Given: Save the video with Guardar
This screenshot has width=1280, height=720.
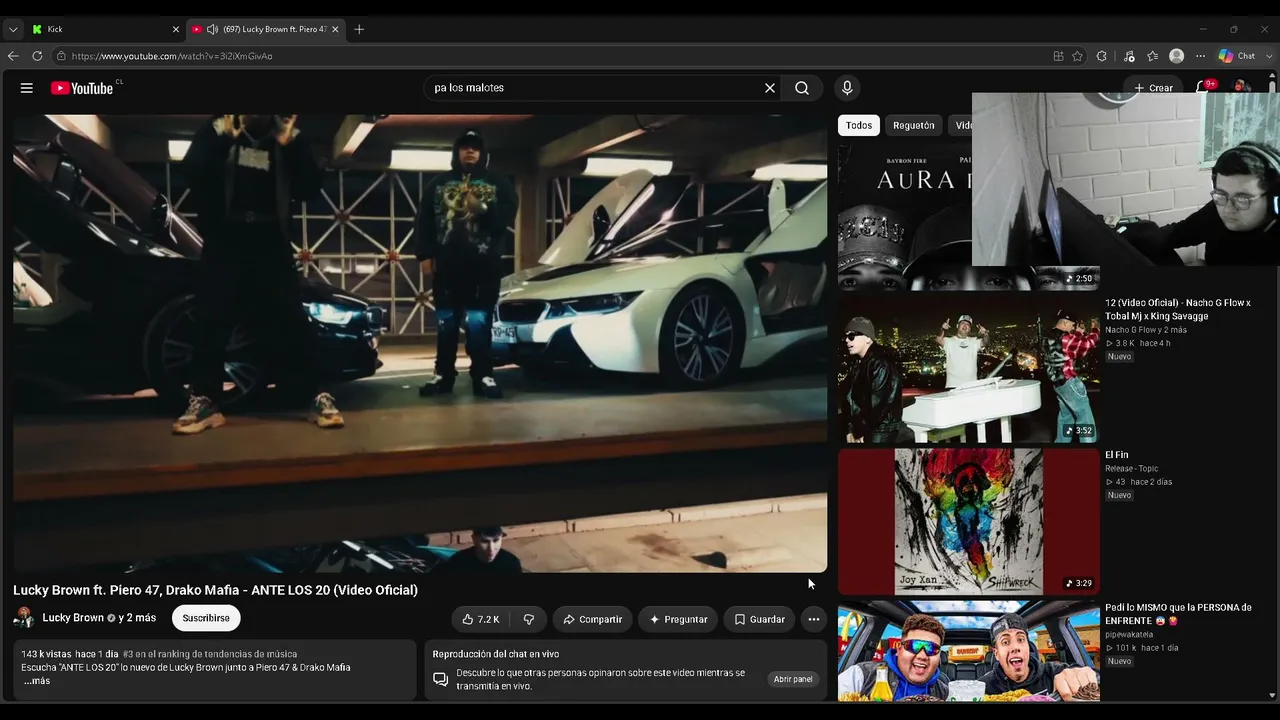Looking at the screenshot, I should [759, 619].
